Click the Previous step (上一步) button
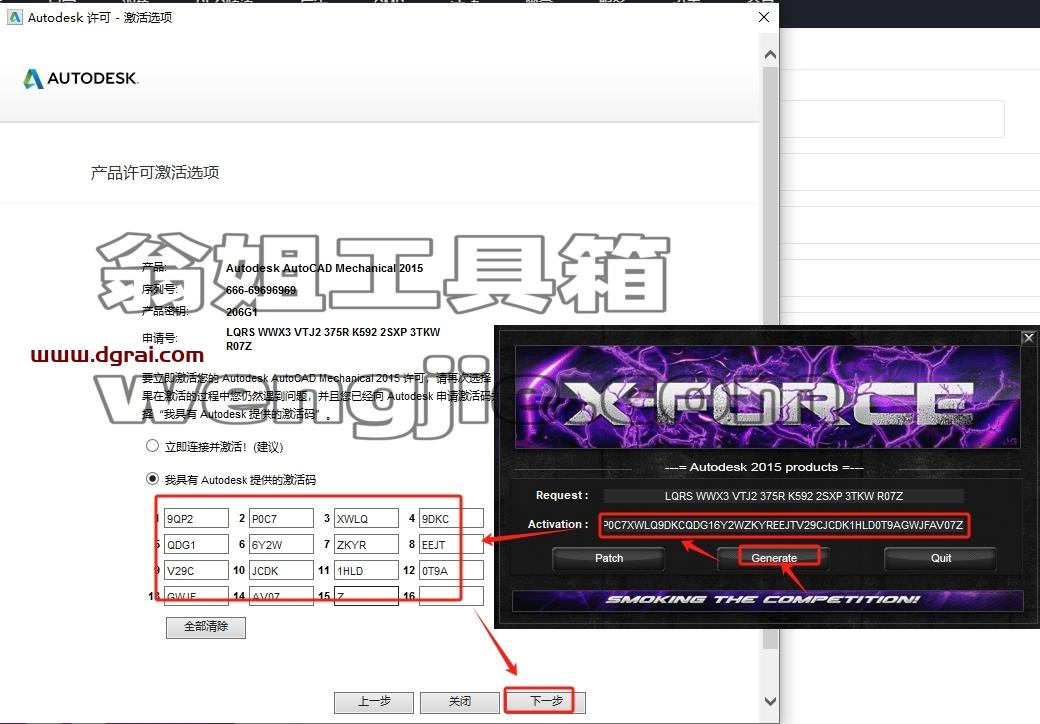1040x724 pixels. tap(374, 701)
